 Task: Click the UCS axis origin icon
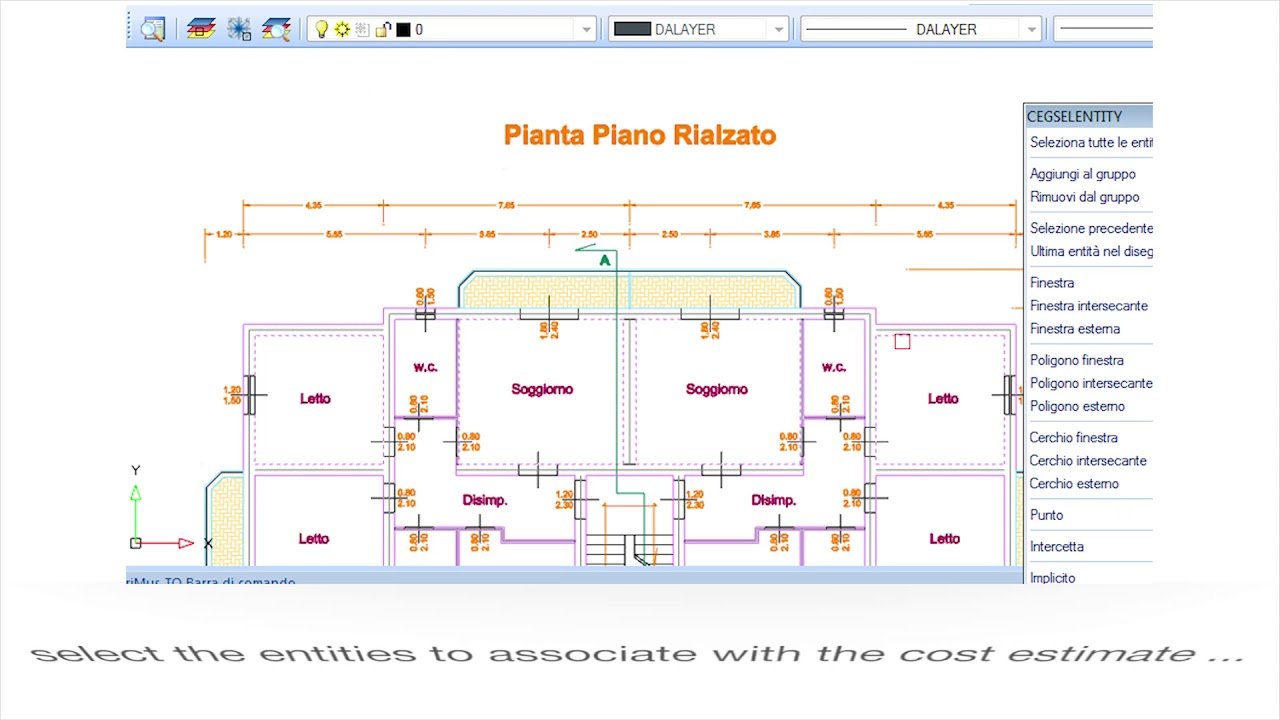(136, 543)
